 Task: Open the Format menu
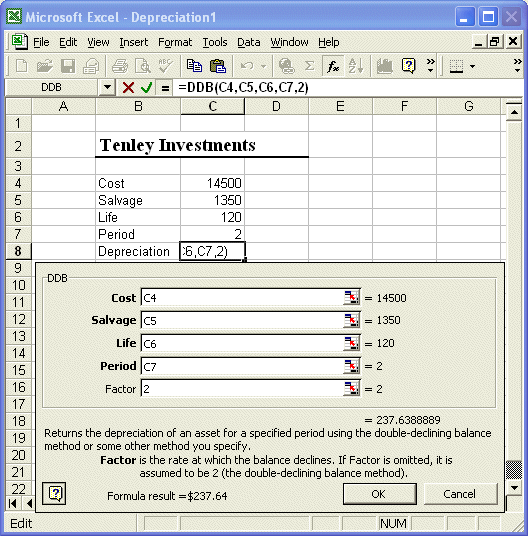point(175,42)
